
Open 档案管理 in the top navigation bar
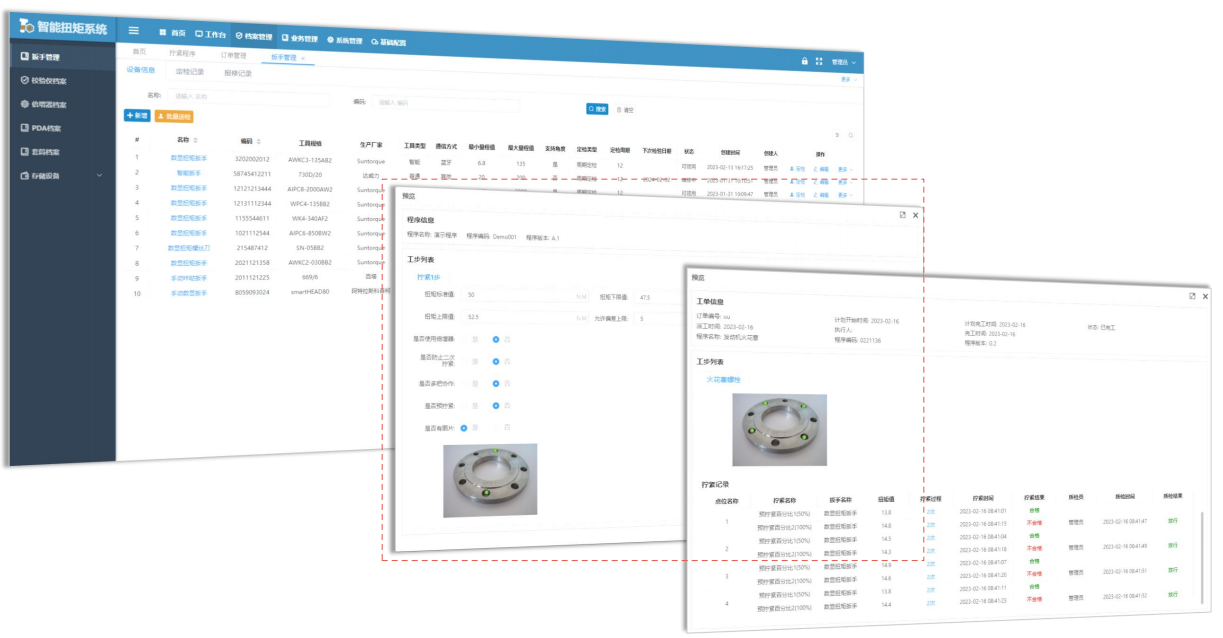point(253,36)
